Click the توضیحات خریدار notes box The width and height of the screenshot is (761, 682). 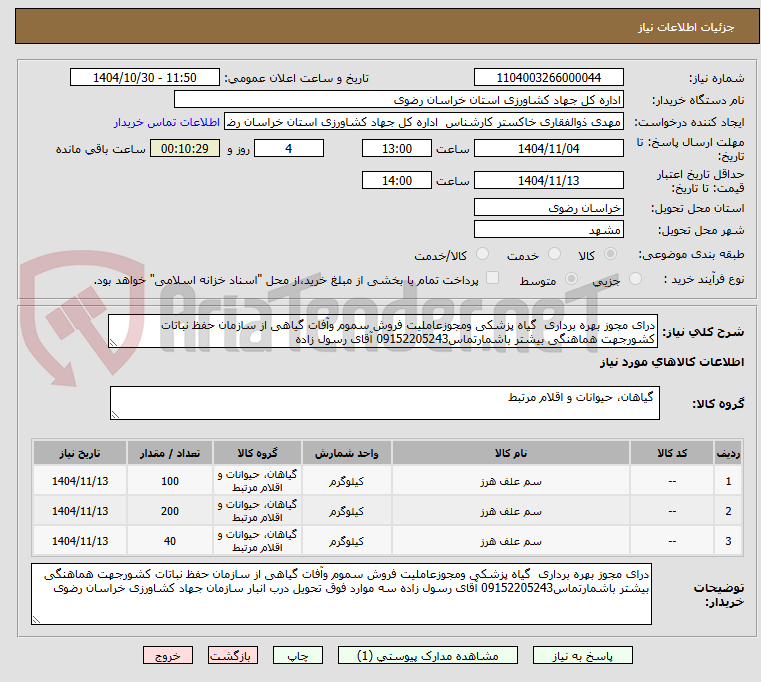coord(342,594)
